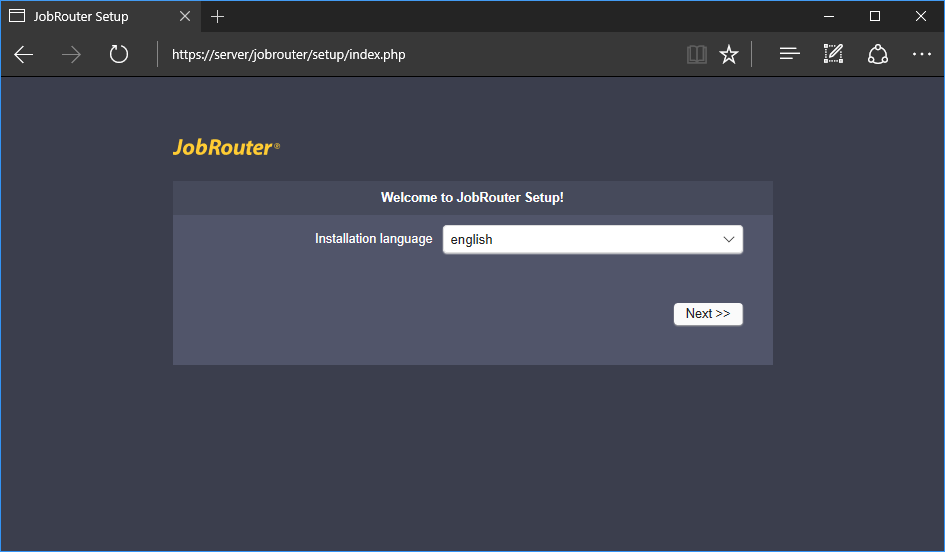Close the JobRouter Setup tab
Image resolution: width=945 pixels, height=552 pixels.
[x=185, y=16]
